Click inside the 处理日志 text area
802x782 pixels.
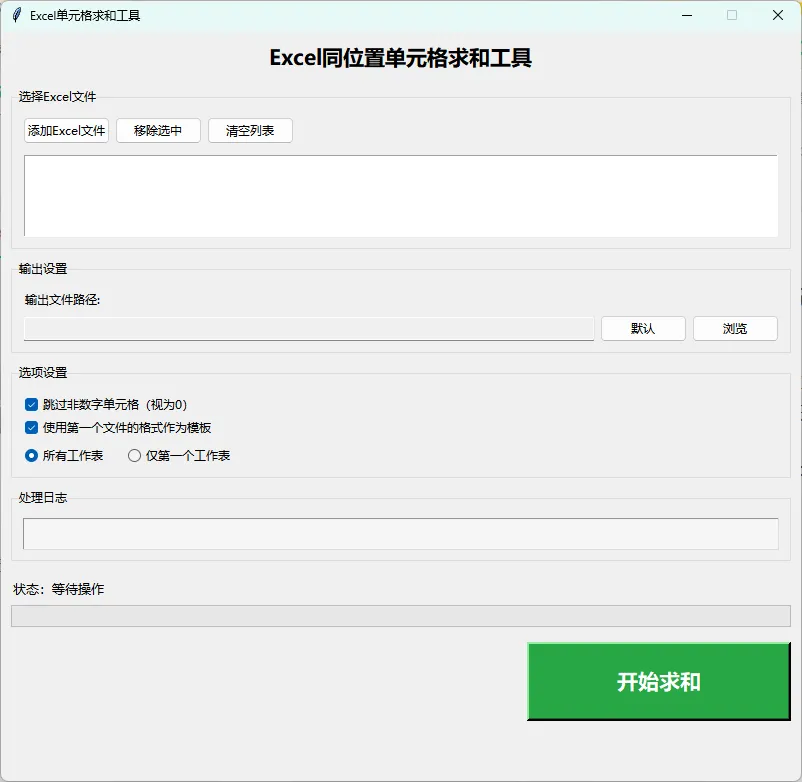(401, 534)
